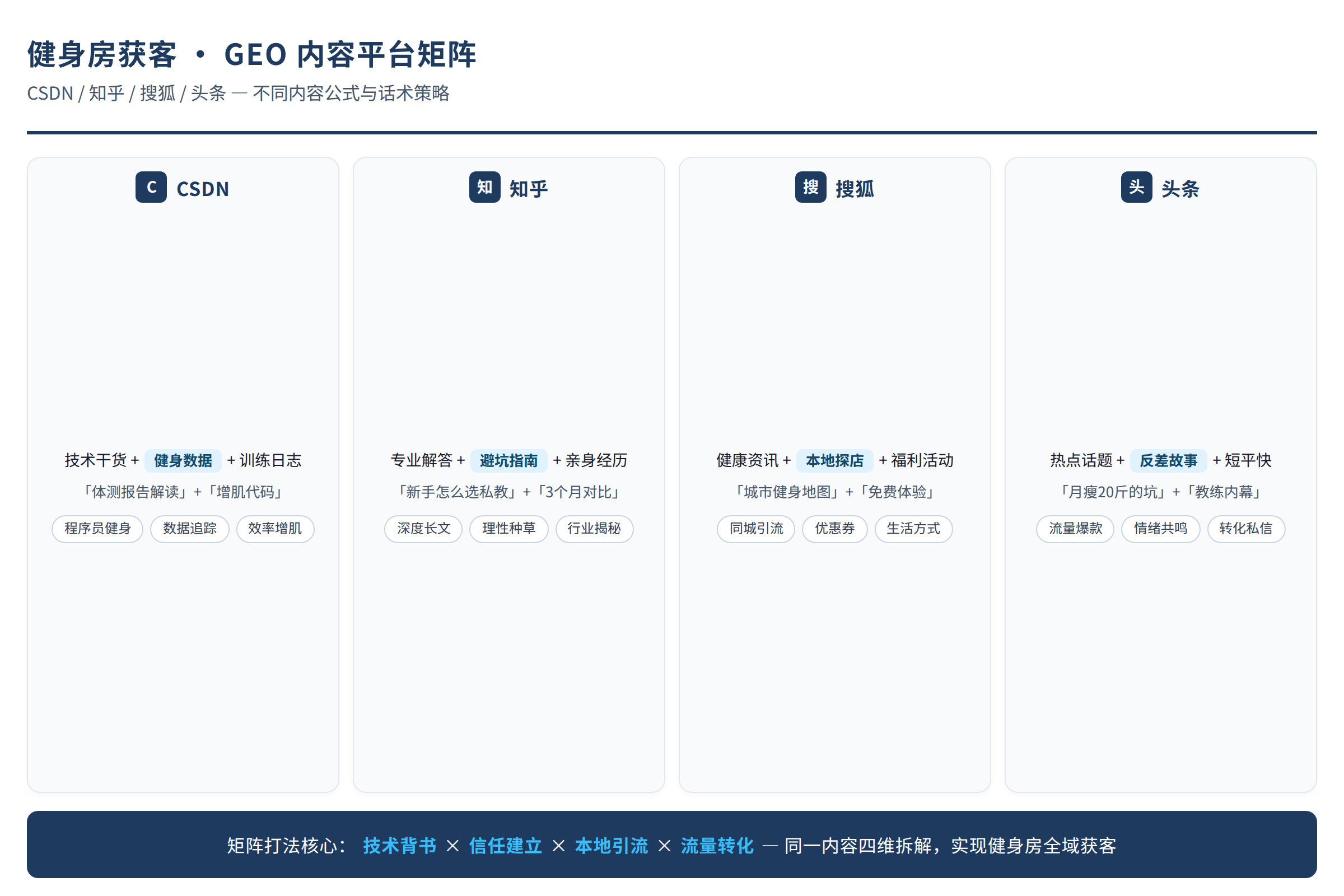Select the 健身数据 highlighted tag

point(183,460)
